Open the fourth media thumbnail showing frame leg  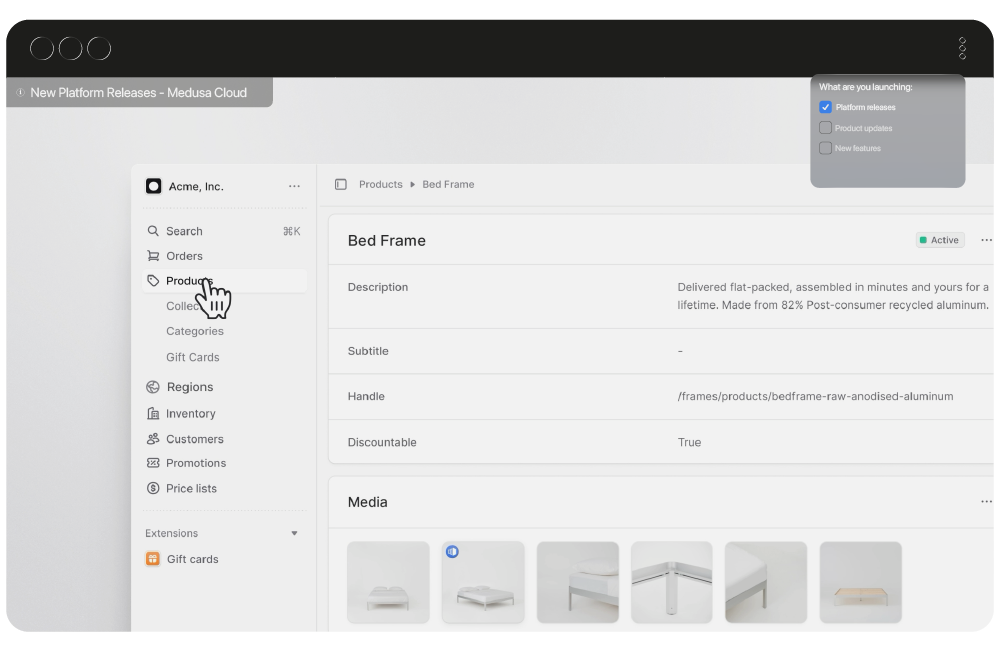tap(672, 582)
